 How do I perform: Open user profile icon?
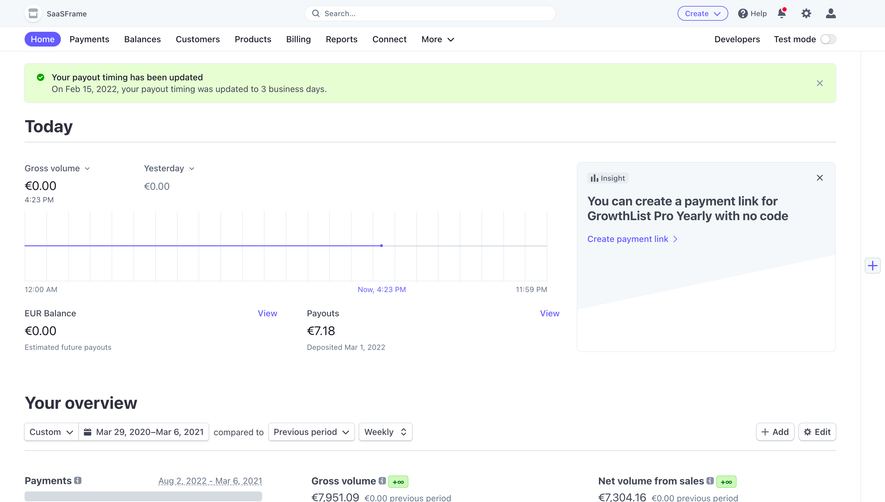831,14
